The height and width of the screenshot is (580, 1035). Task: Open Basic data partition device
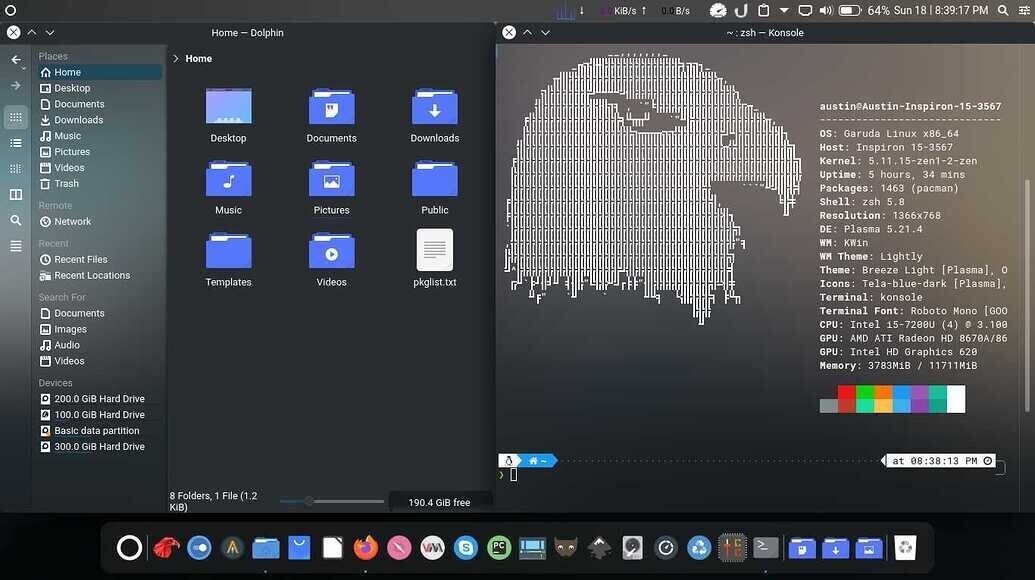100,430
